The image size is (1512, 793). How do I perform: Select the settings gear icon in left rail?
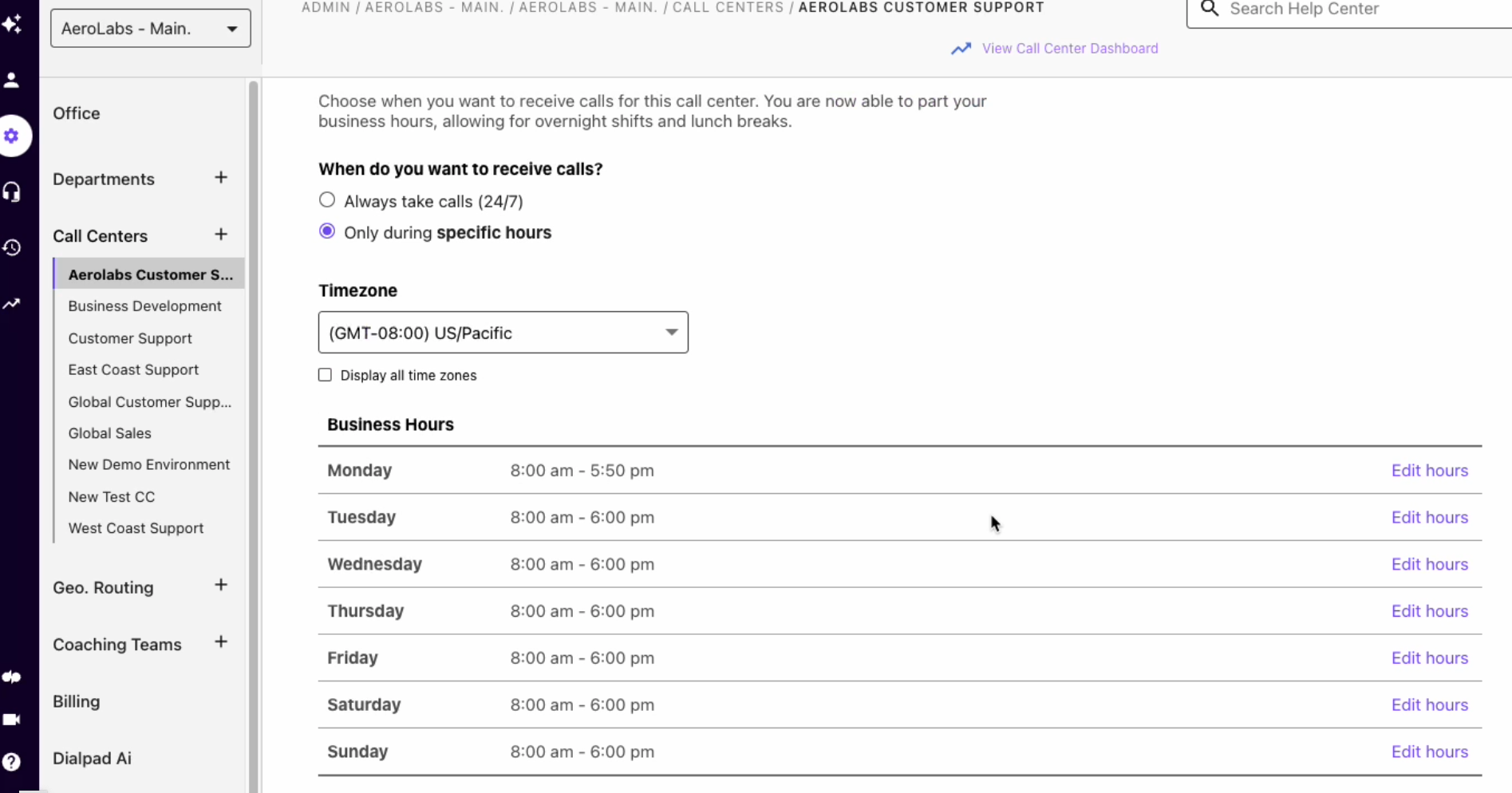(x=12, y=136)
